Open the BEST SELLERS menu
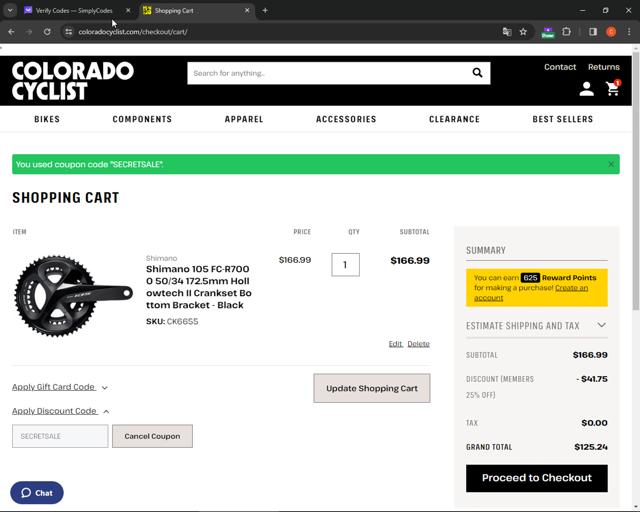 (x=562, y=119)
